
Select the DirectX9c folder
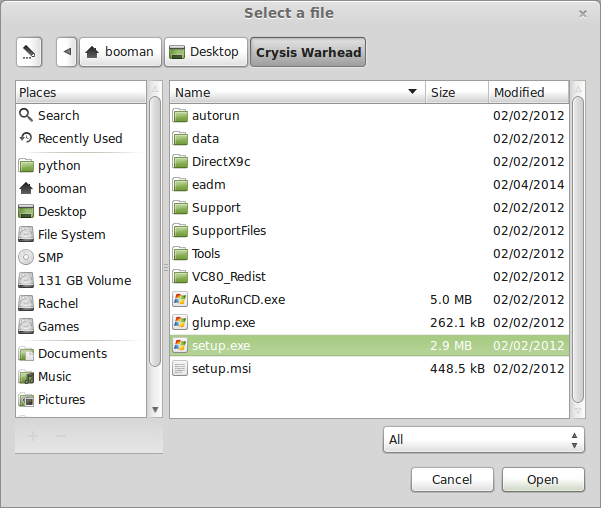[x=369, y=161]
